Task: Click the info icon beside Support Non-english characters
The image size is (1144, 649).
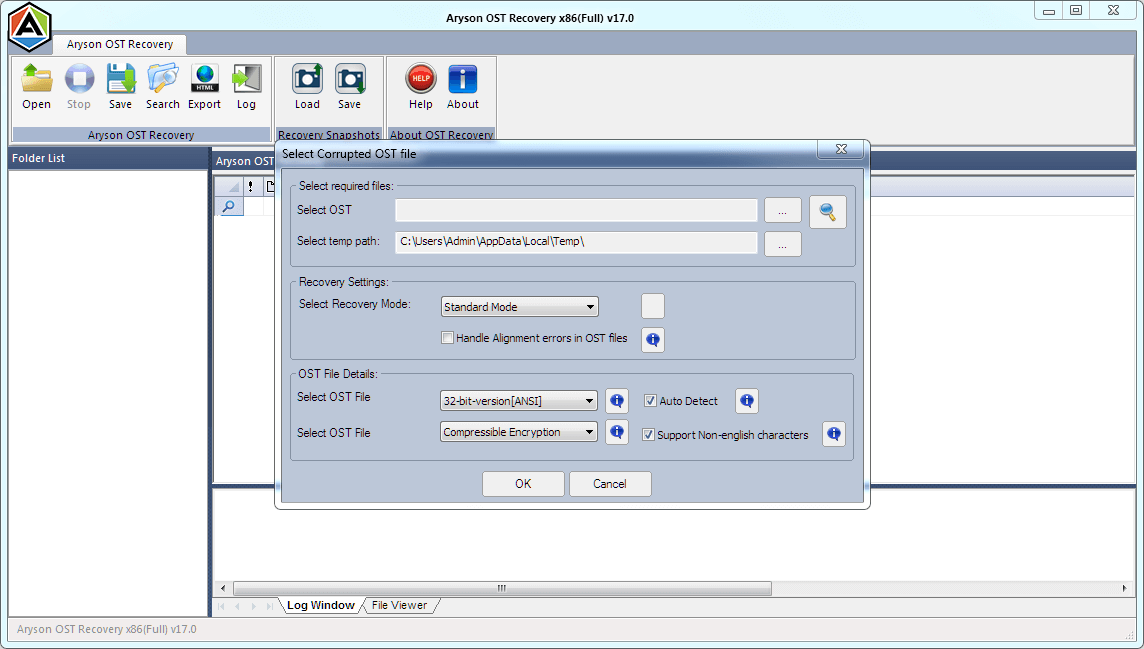Action: (834, 434)
